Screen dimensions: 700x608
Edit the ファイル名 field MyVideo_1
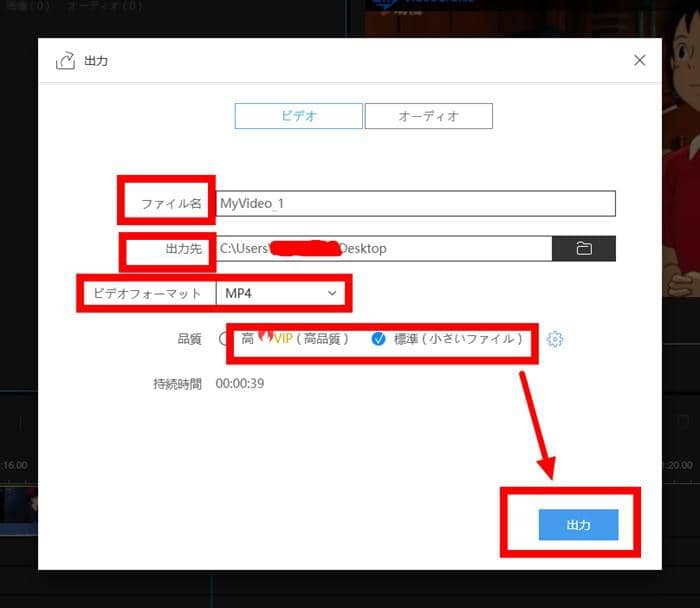416,204
